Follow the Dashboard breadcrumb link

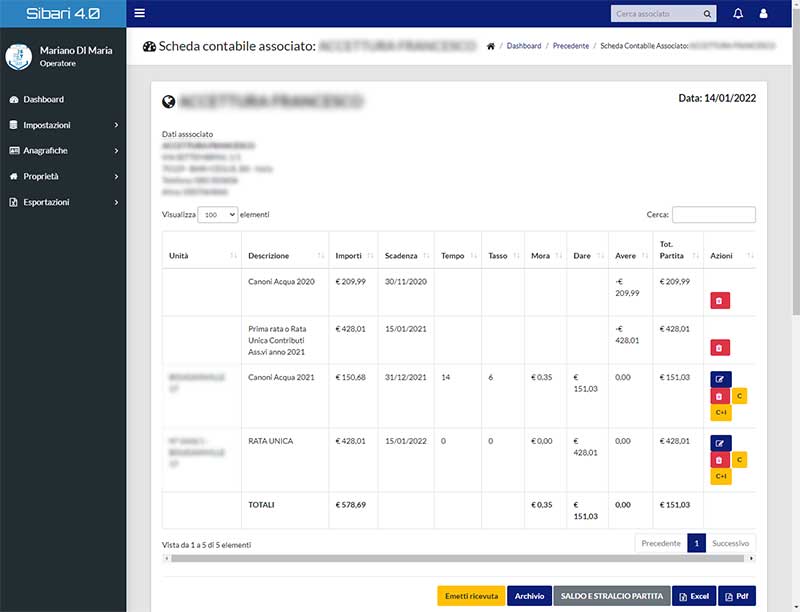524,46
